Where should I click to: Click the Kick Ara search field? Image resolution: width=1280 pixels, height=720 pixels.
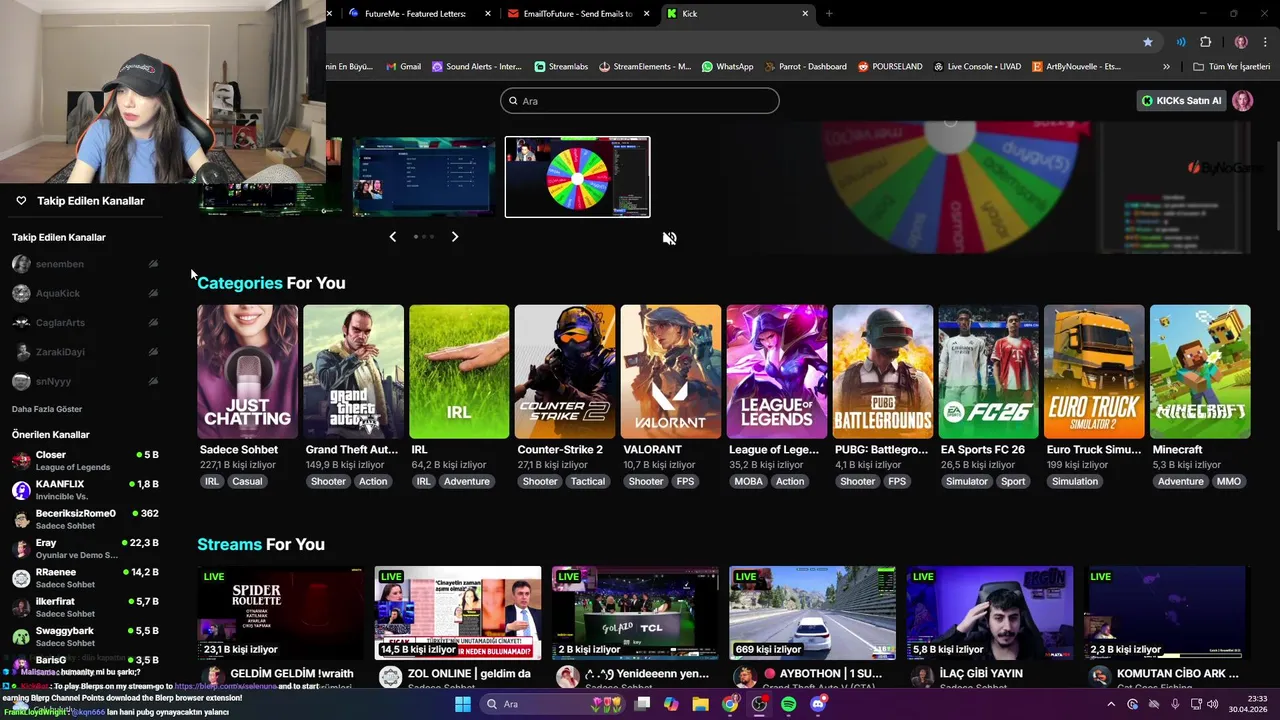click(640, 101)
